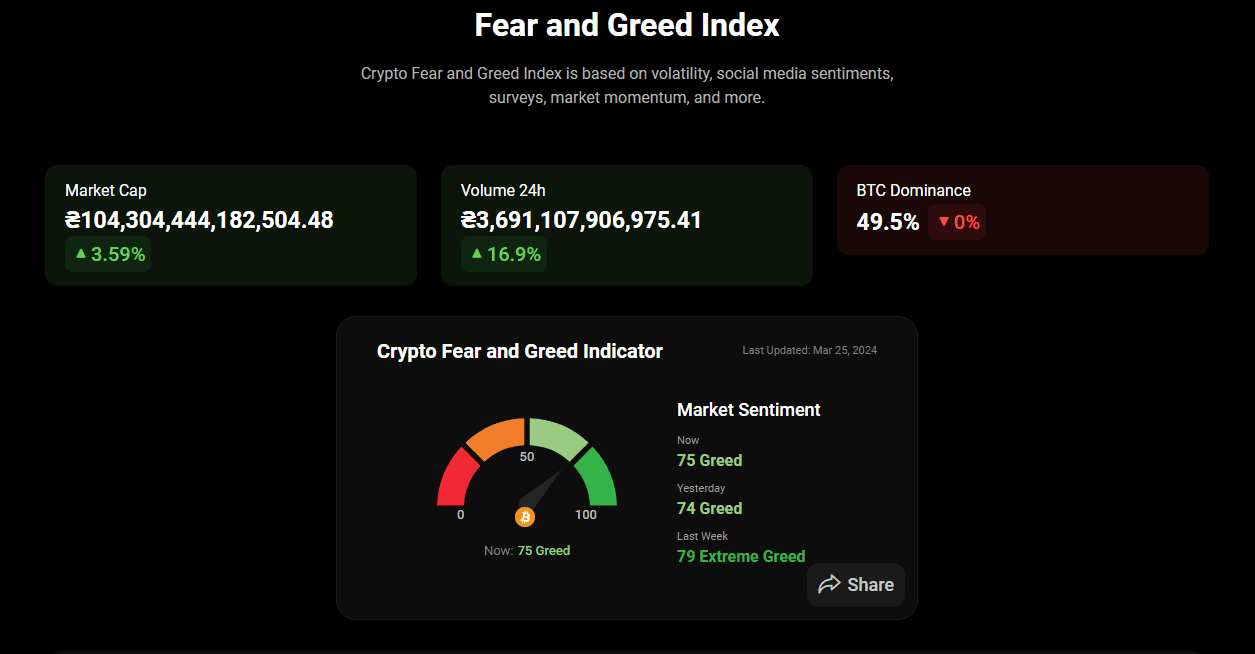Image resolution: width=1255 pixels, height=654 pixels.
Task: Click the 74 Greed yesterday reading
Action: tap(709, 508)
